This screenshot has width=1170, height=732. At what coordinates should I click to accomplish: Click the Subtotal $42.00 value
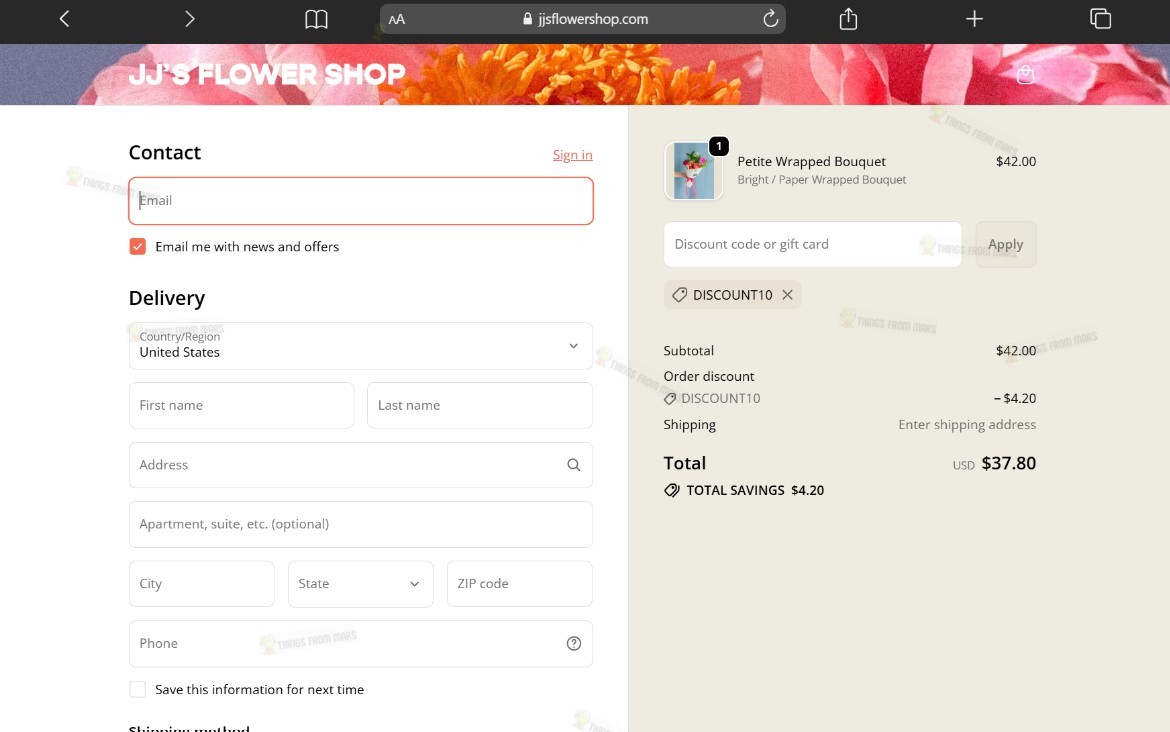click(1016, 351)
